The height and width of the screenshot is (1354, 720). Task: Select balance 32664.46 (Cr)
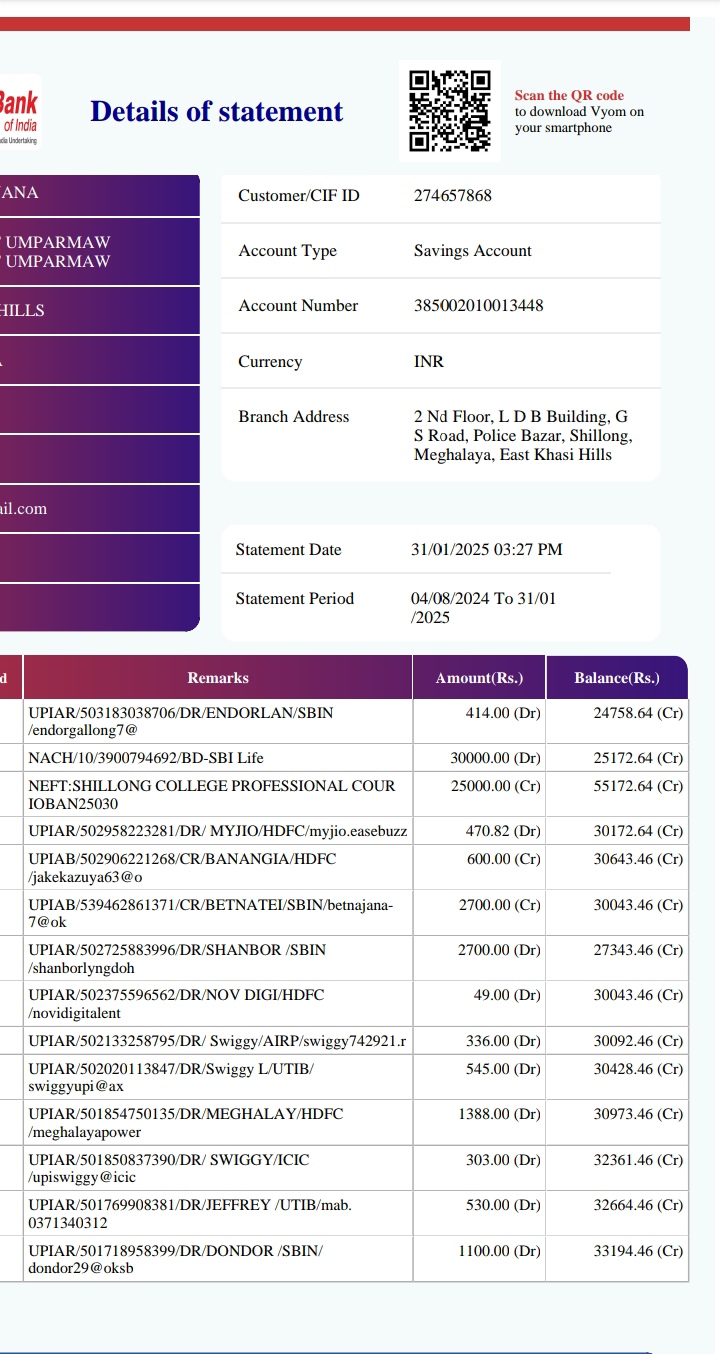pyautogui.click(x=638, y=1205)
